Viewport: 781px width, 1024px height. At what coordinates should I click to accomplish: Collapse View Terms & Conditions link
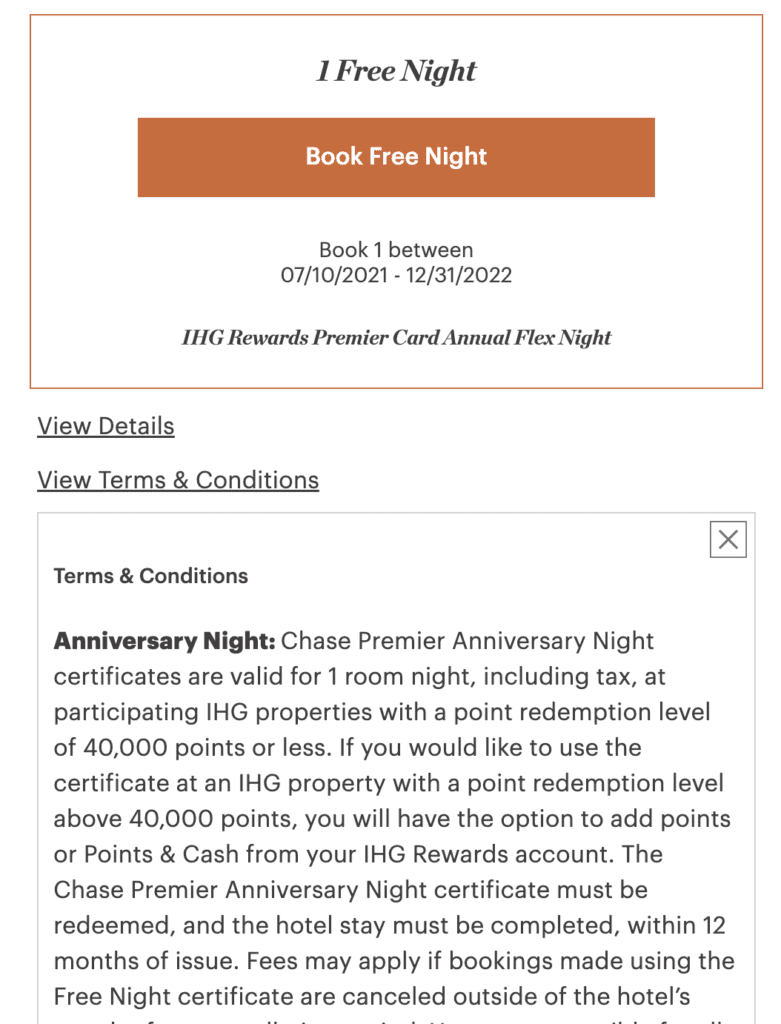click(178, 480)
